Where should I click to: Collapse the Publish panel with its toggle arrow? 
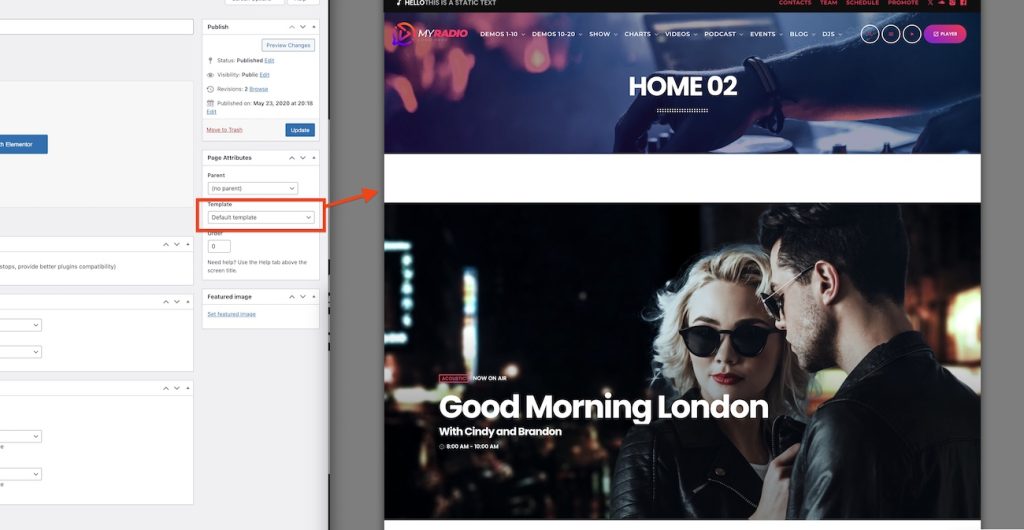tap(313, 27)
